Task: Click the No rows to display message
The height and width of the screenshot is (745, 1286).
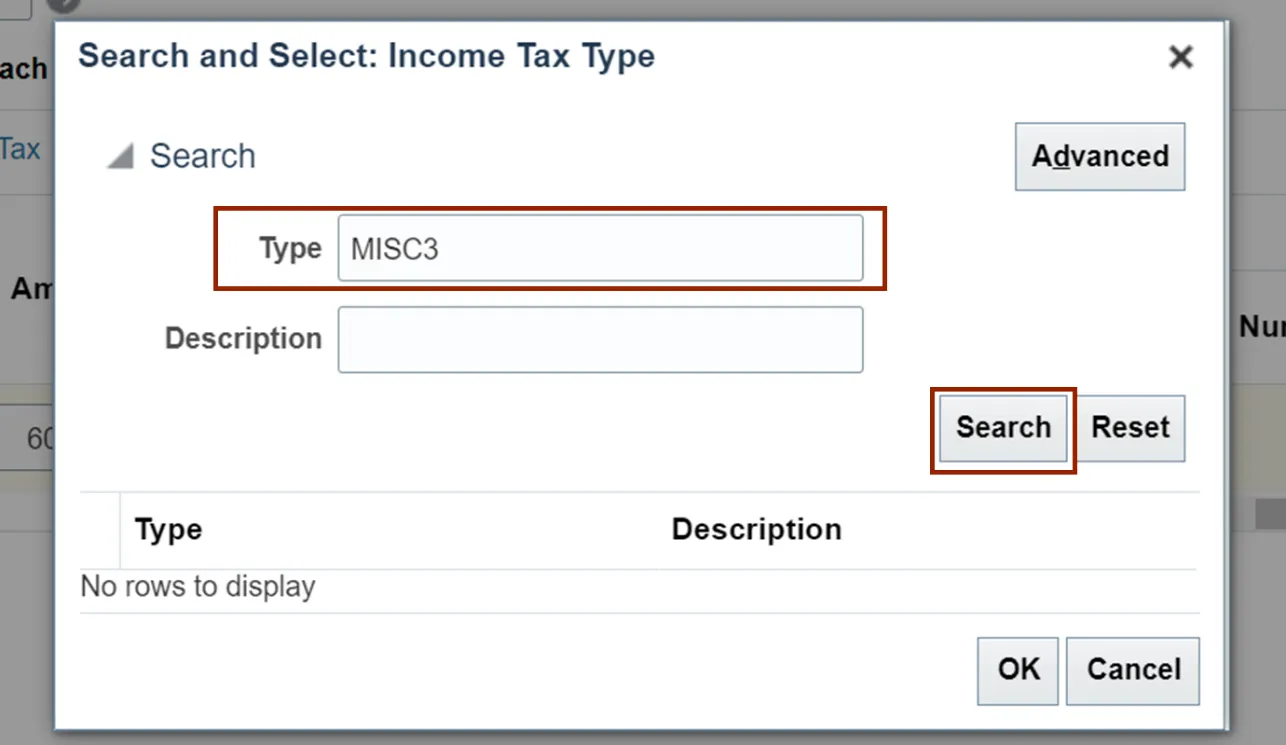Action: tap(198, 586)
